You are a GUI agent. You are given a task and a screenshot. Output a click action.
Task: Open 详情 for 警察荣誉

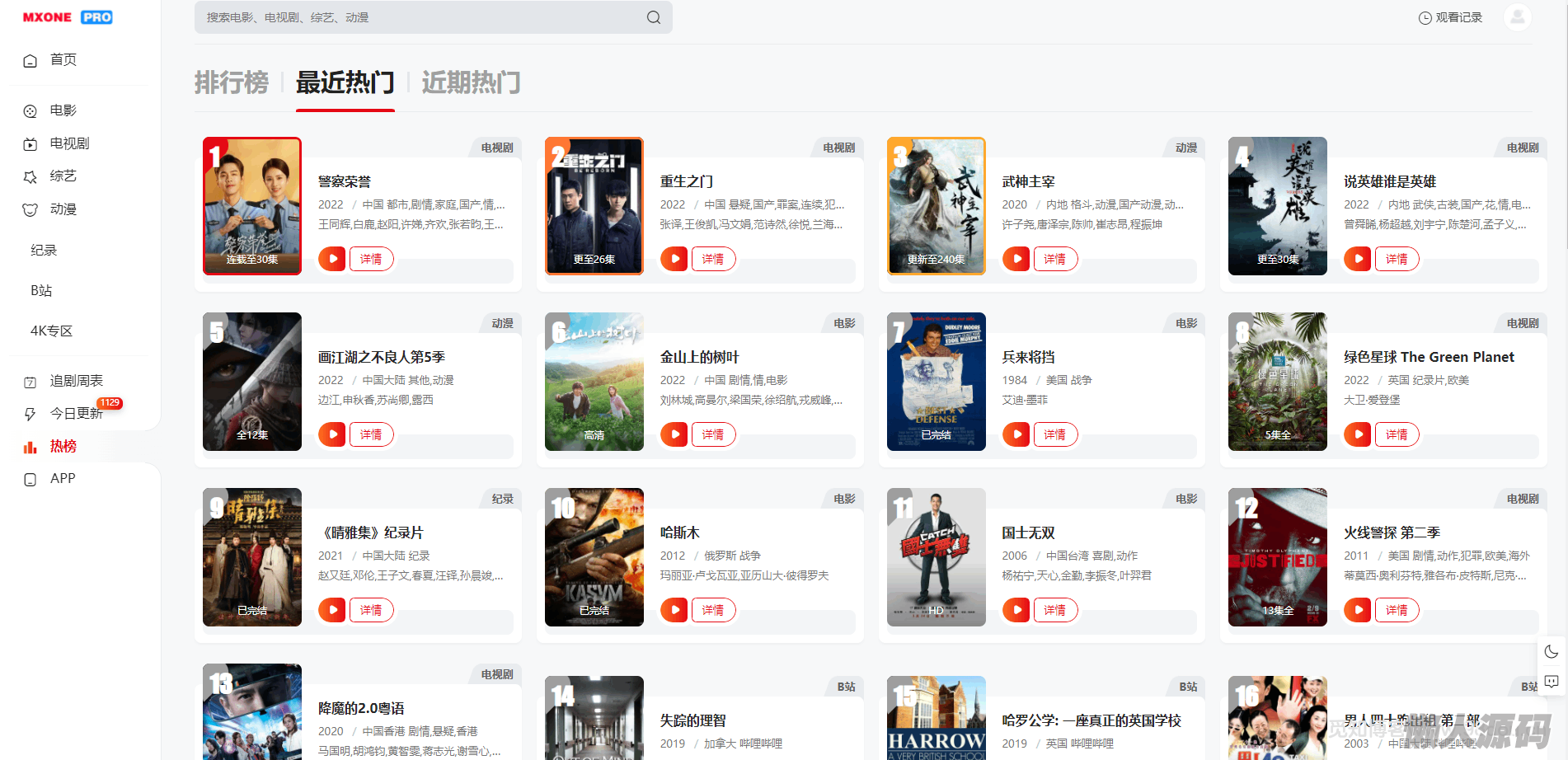(x=371, y=259)
